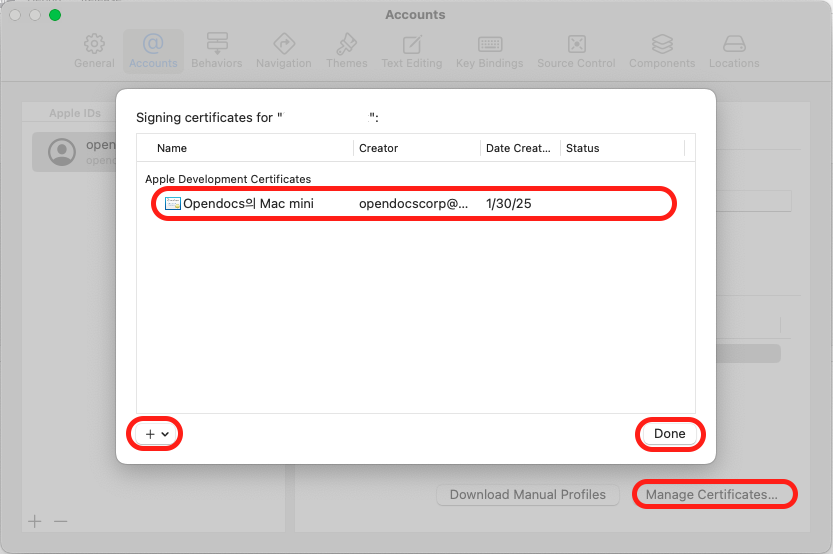
Task: Click the Apple IDs list header
Action: coord(75,113)
